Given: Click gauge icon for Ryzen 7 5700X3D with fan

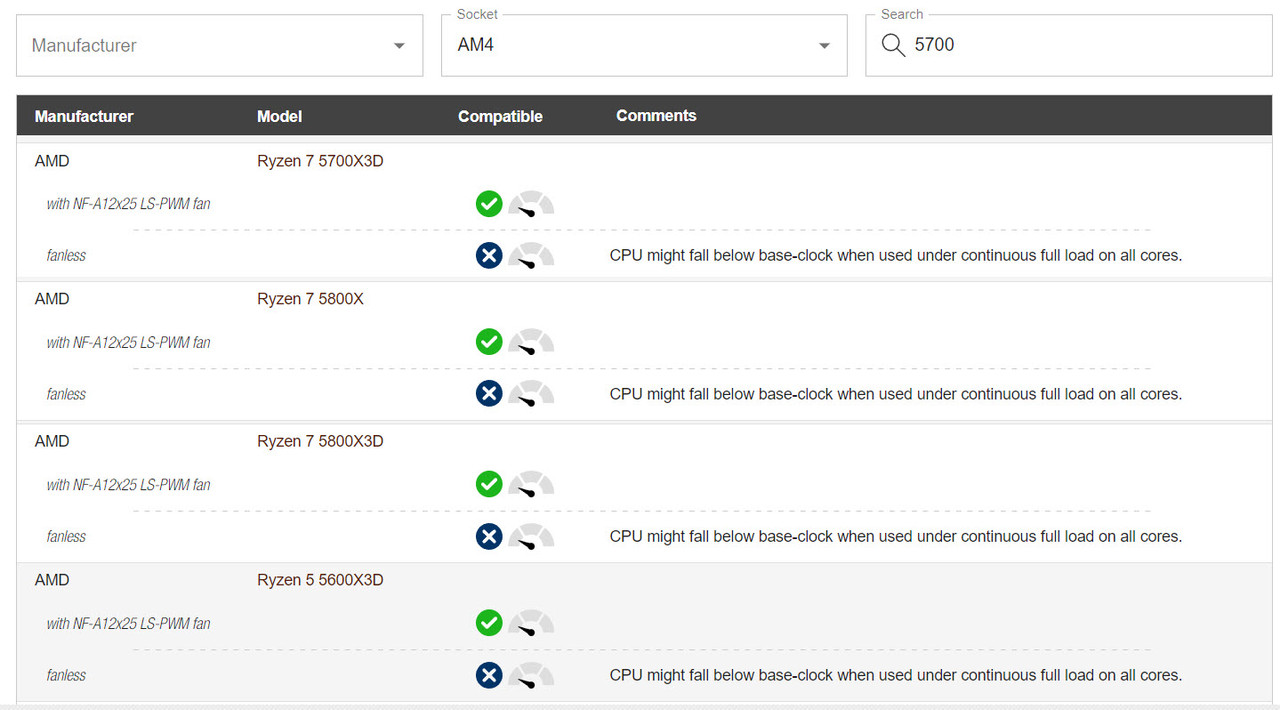Looking at the screenshot, I should tap(531, 204).
